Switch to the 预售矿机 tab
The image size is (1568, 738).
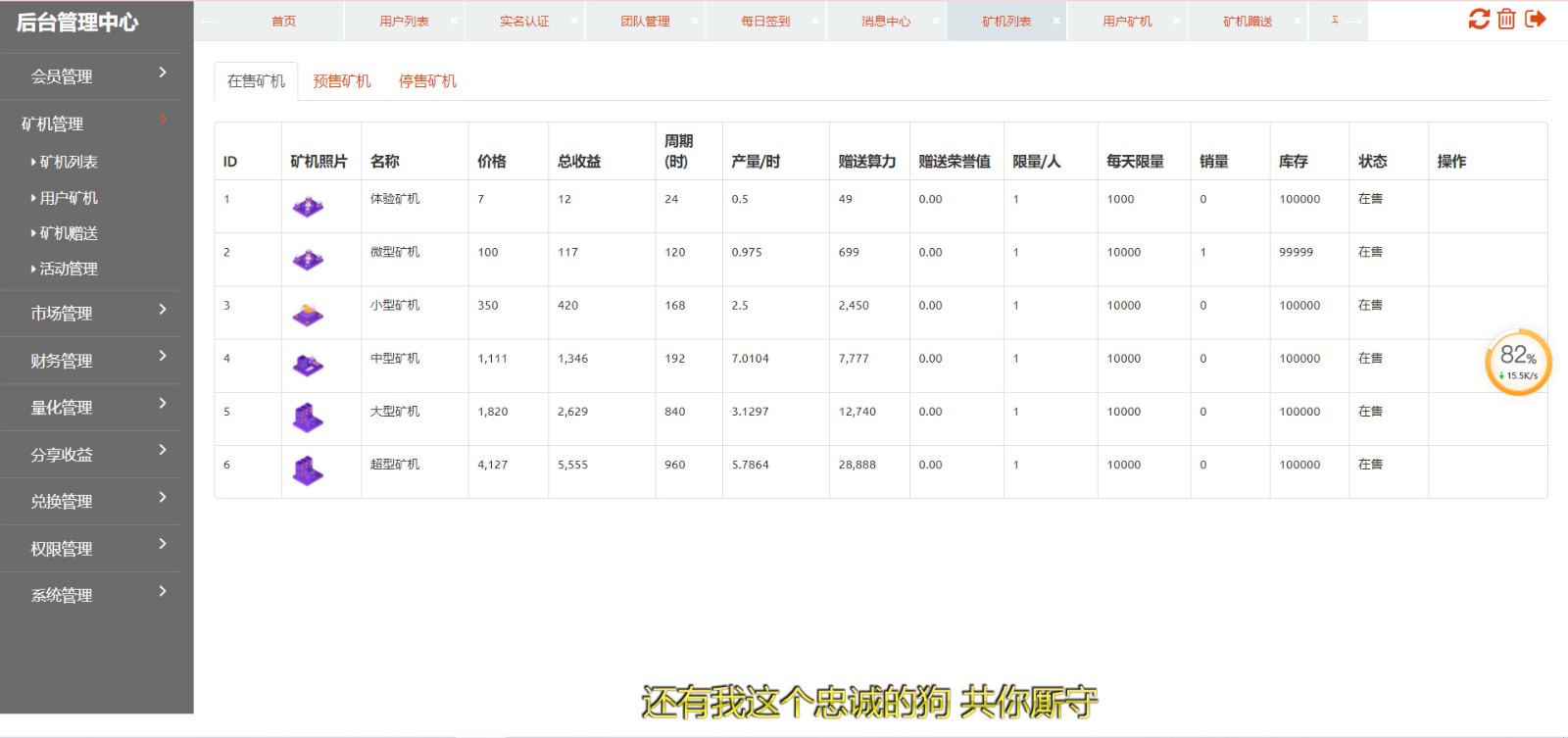pyautogui.click(x=342, y=81)
